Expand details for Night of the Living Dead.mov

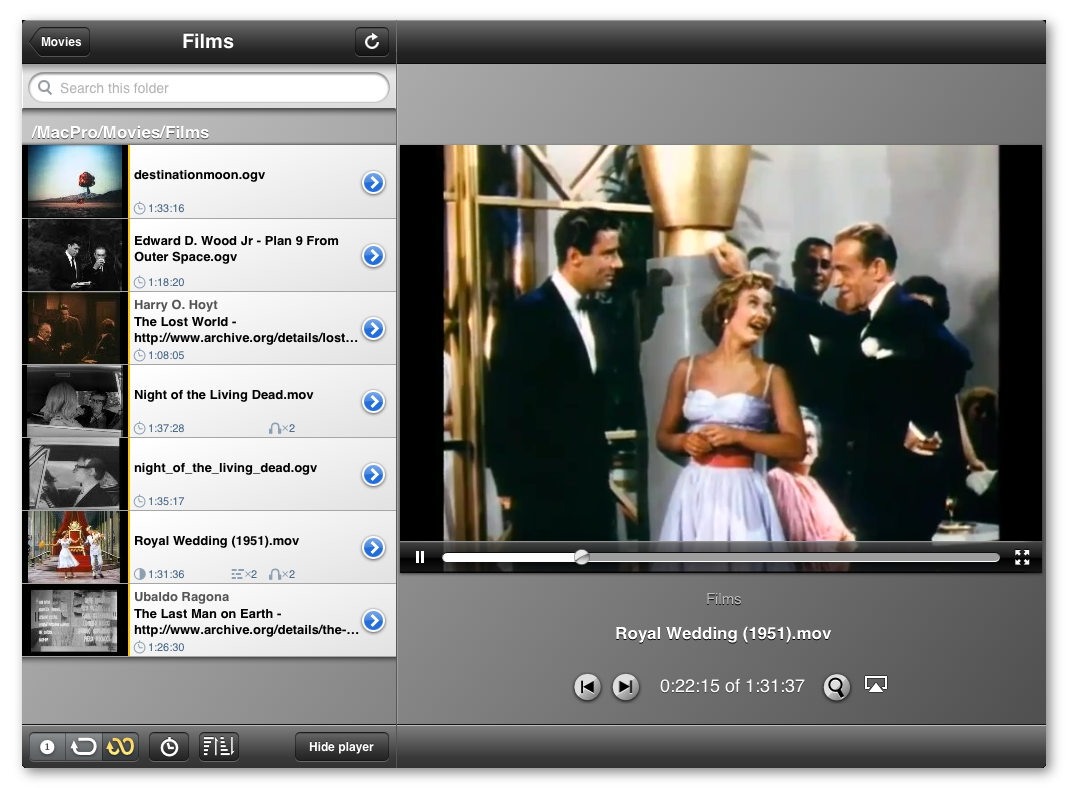[x=373, y=401]
